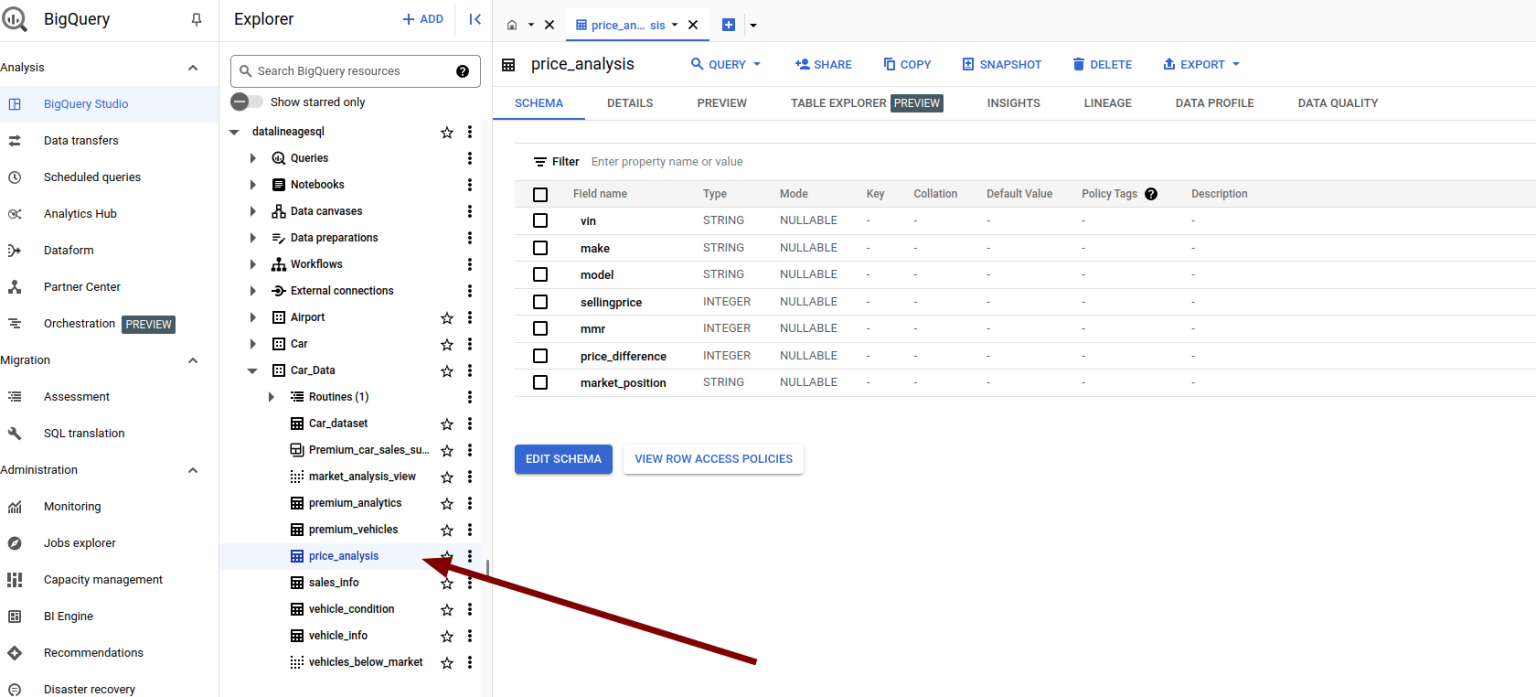1536x697 pixels.
Task: Pin the BigQuery navigation menu
Action: [196, 19]
